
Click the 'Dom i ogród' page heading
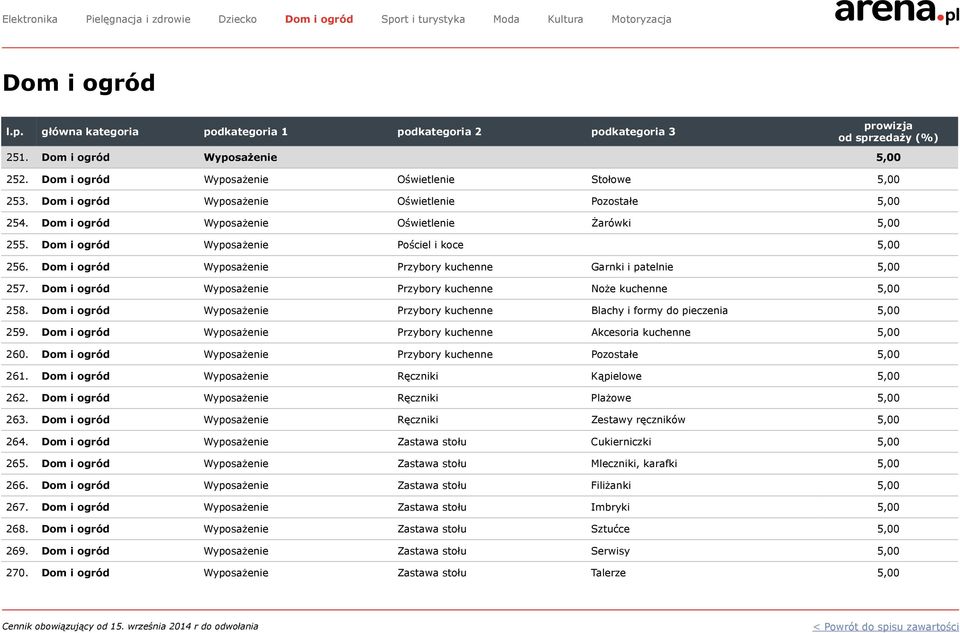(79, 83)
